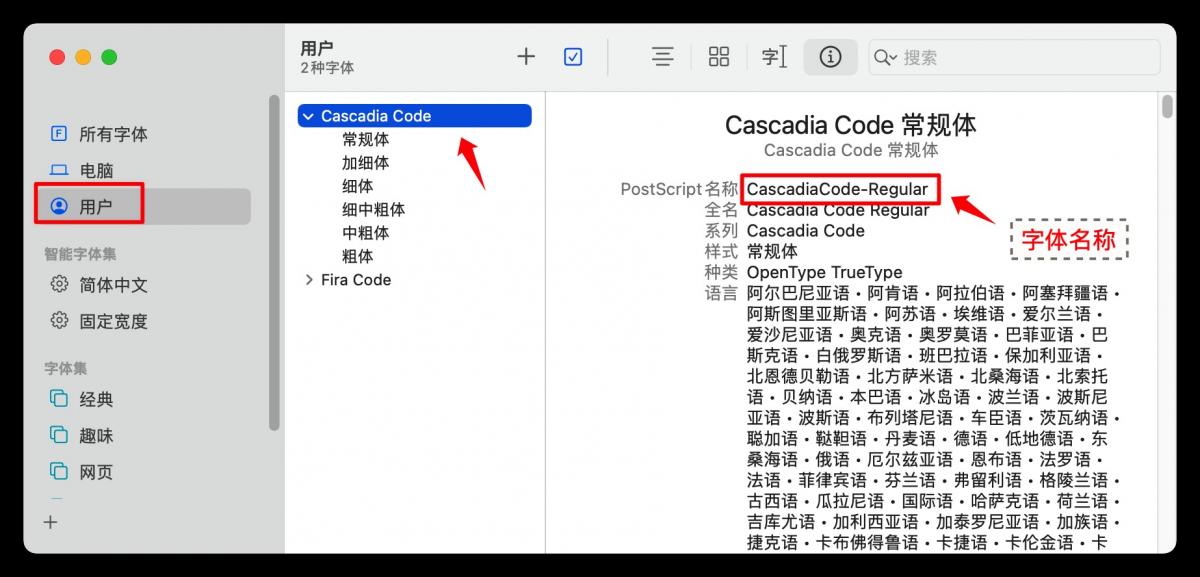Viewport: 1200px width, 577px height.
Task: Click the collection icon beside 经典
Action: tap(59, 399)
